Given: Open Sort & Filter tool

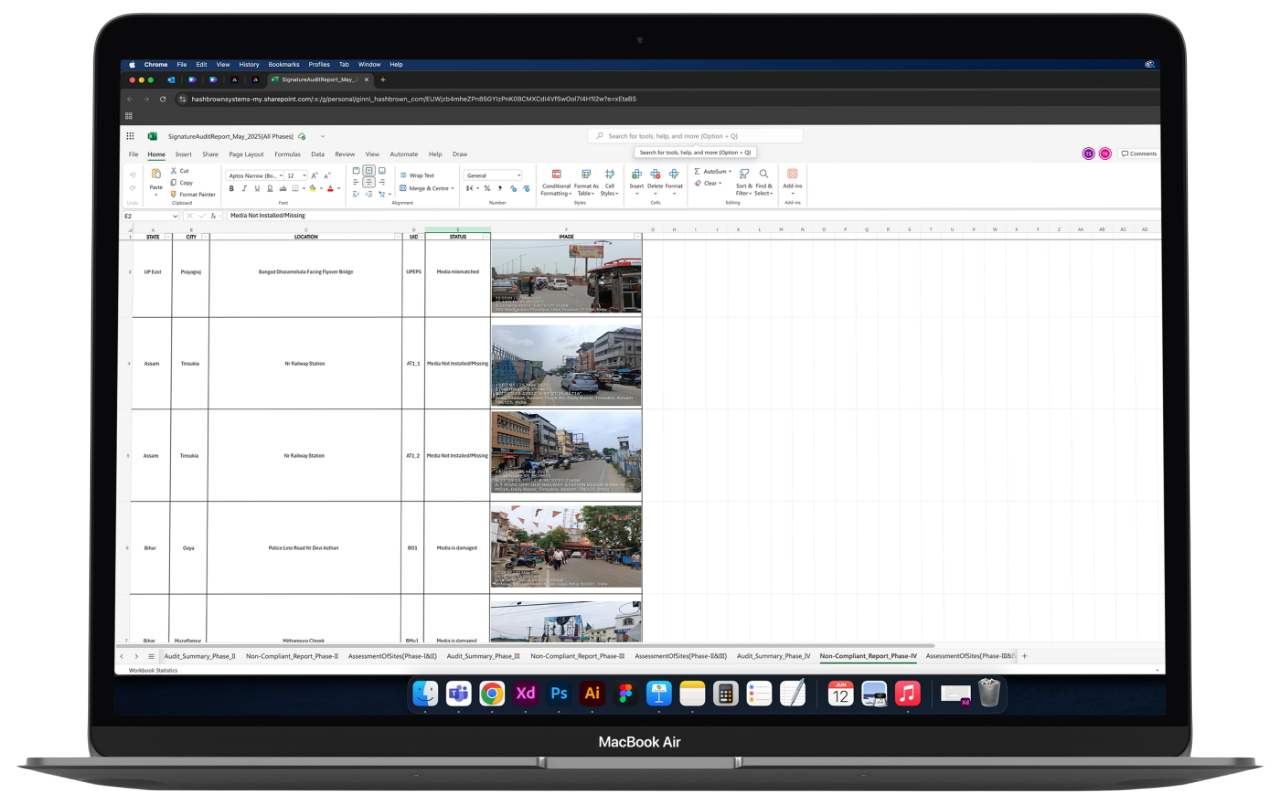Looking at the screenshot, I should [744, 174].
